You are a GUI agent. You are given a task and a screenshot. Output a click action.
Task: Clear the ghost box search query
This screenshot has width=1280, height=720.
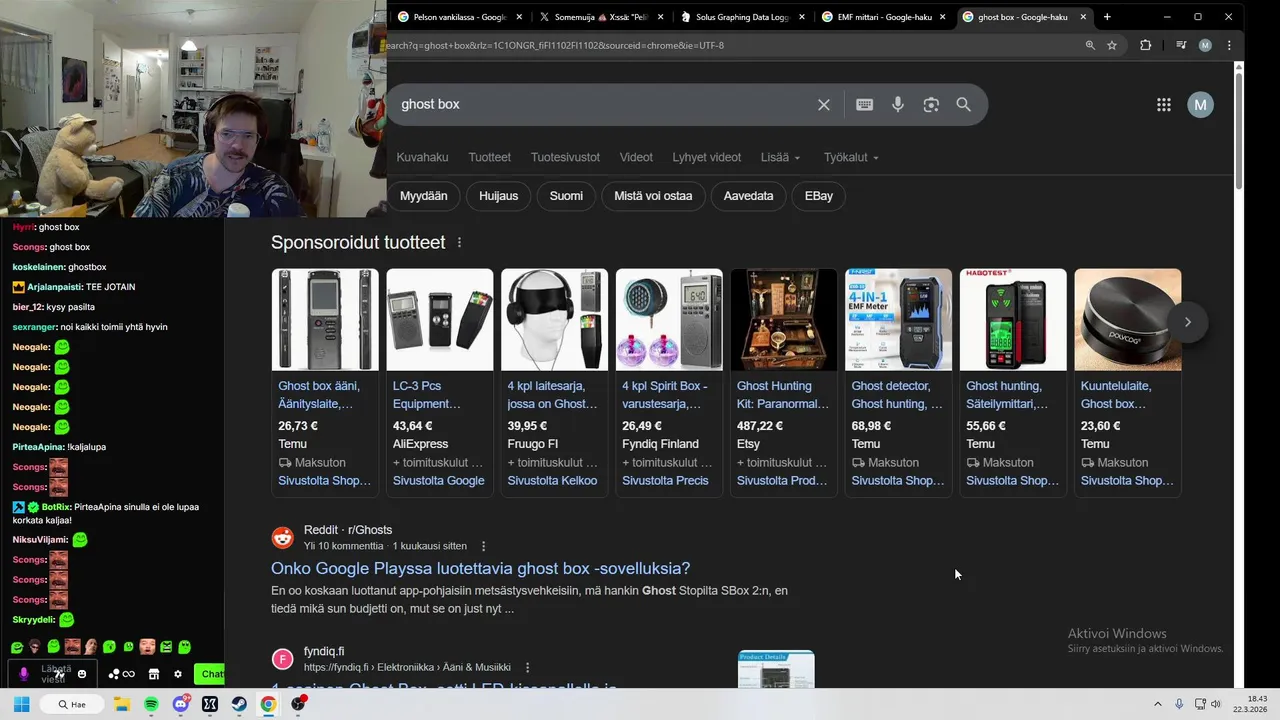point(824,105)
